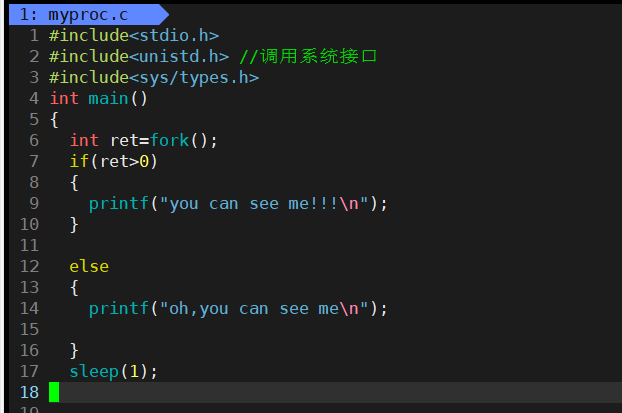Image resolution: width=622 pixels, height=413 pixels.
Task: Click line number 15 in the gutter
Action: [28, 329]
